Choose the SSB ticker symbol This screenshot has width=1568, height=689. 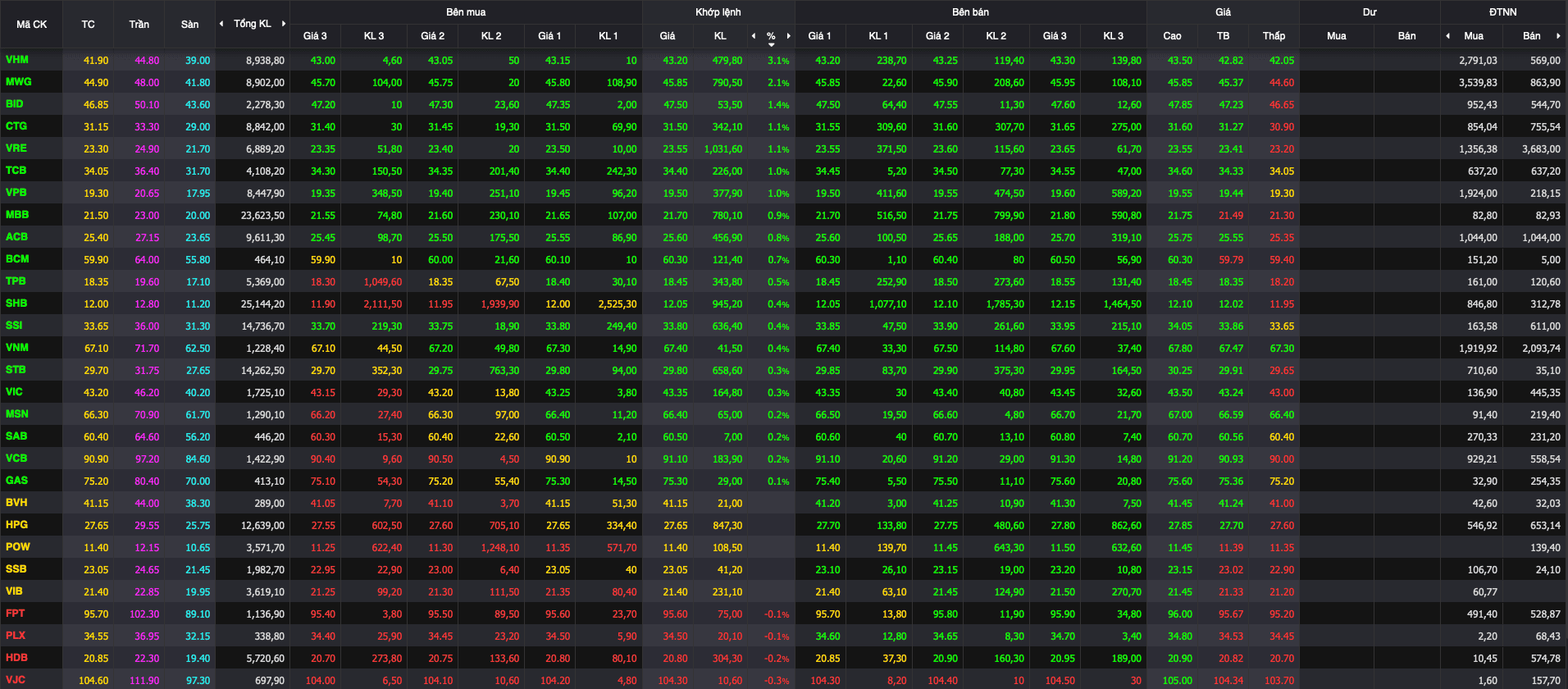(16, 569)
